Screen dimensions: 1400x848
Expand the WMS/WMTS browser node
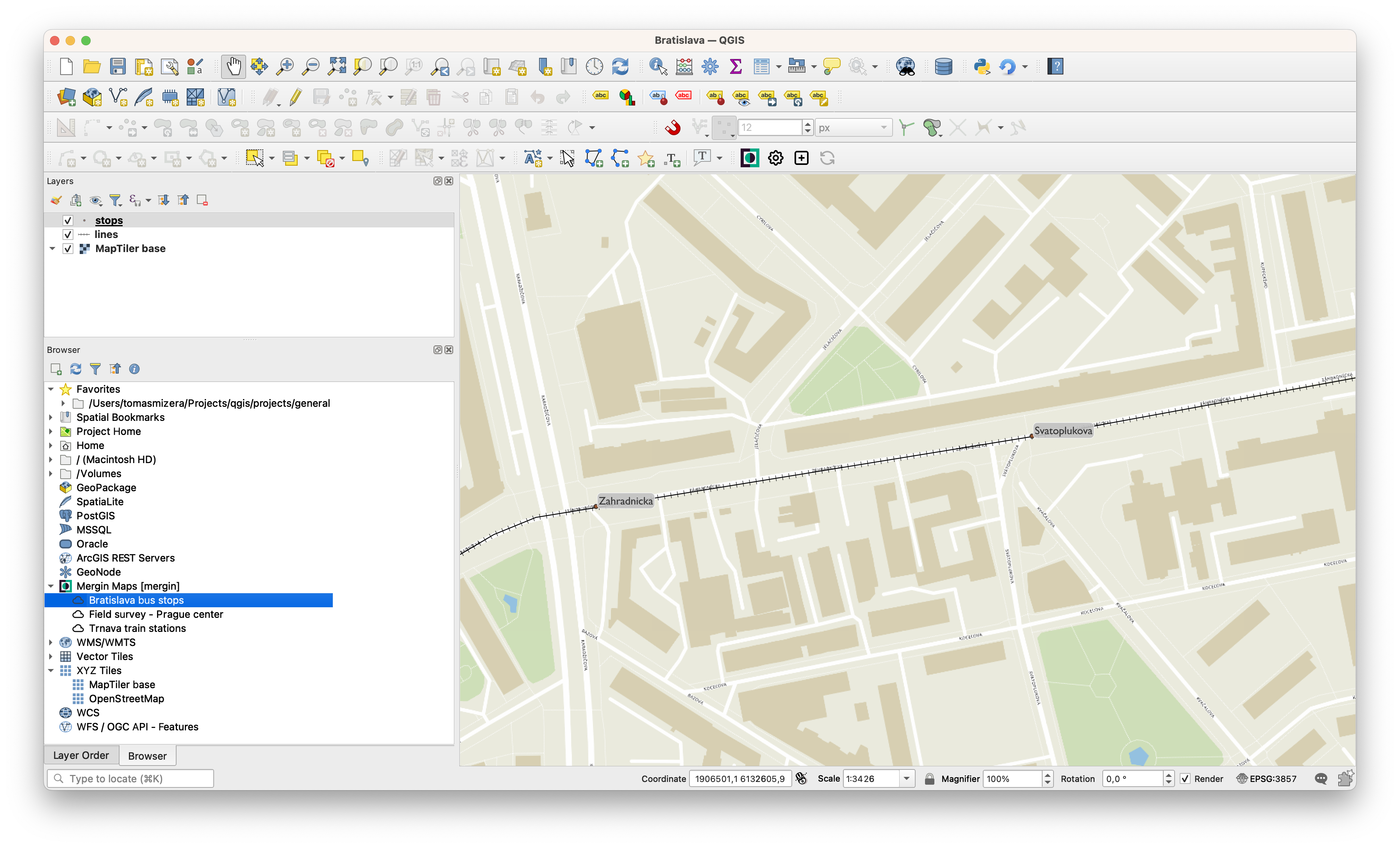pyautogui.click(x=51, y=642)
